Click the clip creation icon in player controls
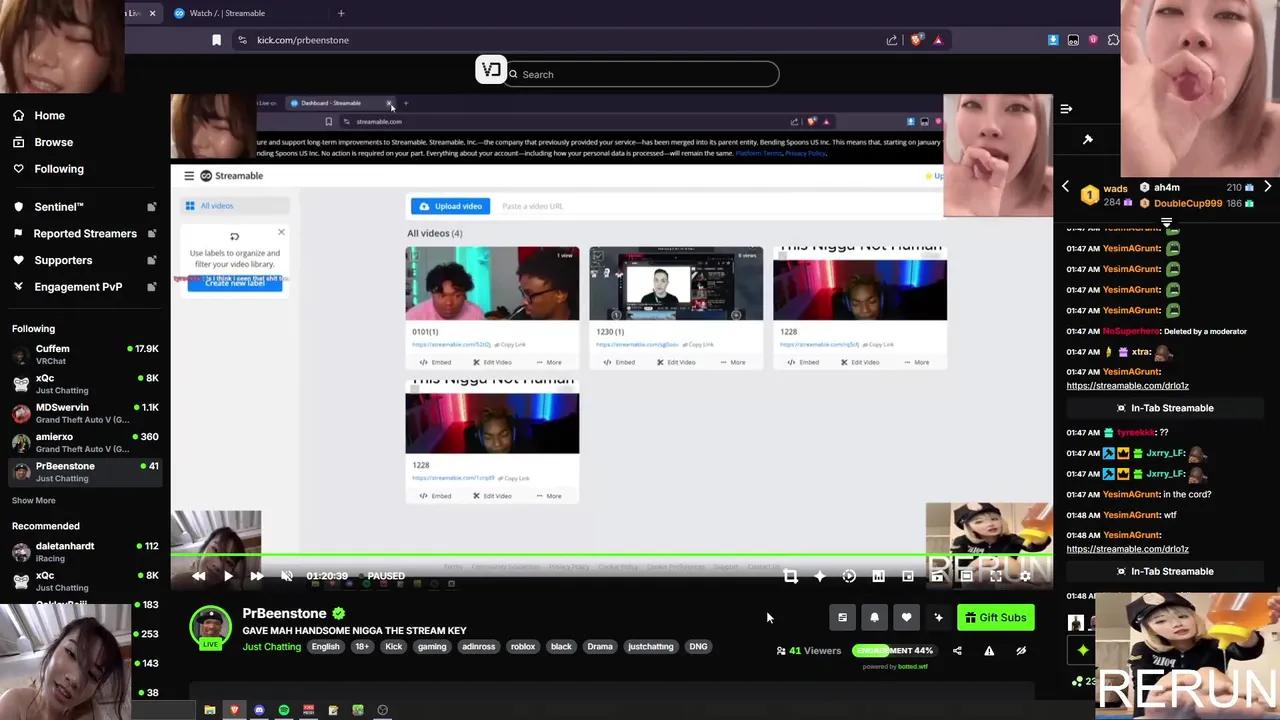The width and height of the screenshot is (1280, 720). pos(790,576)
